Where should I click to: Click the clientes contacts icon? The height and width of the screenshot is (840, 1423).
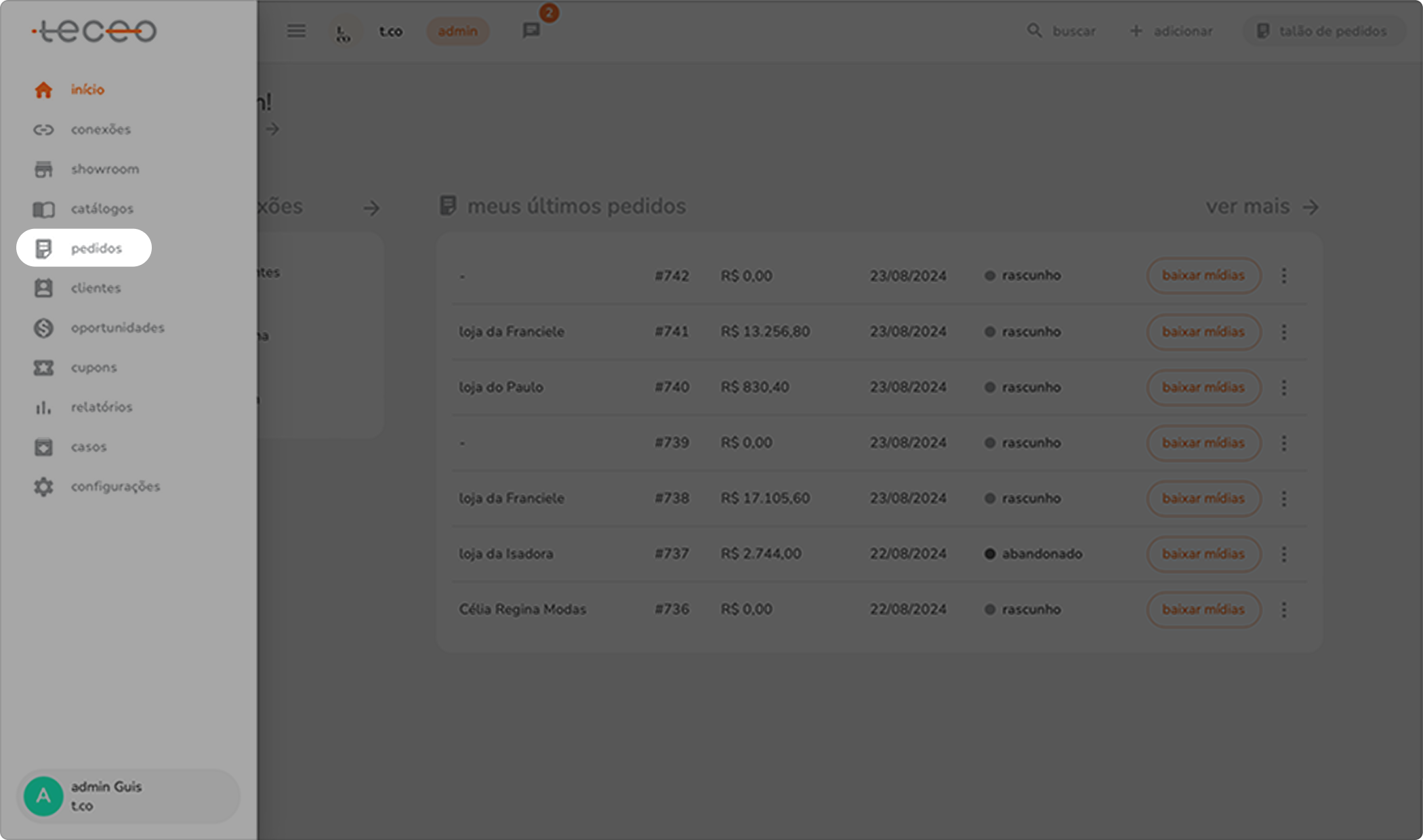pyautogui.click(x=43, y=288)
